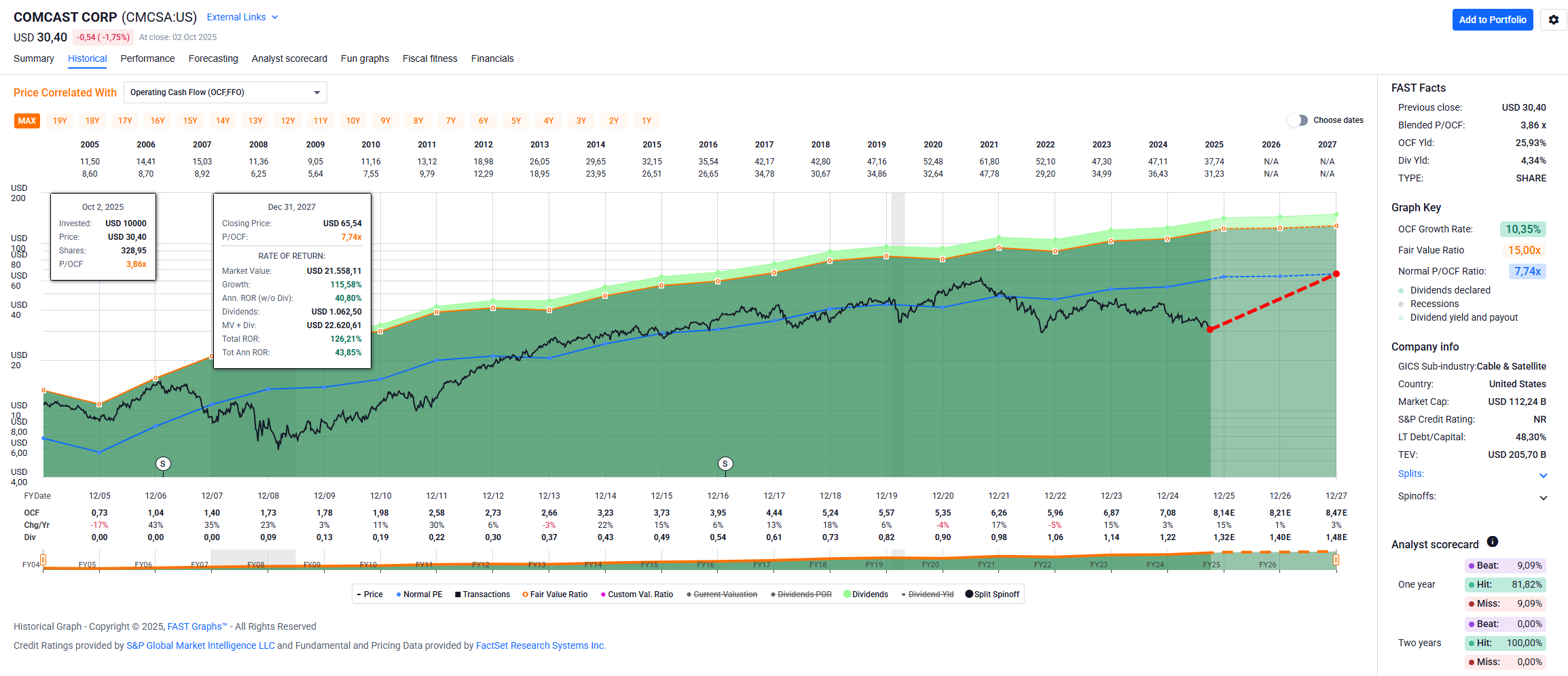This screenshot has width=1568, height=676.
Task: Click the Analyst scorecard info icon
Action: point(1492,541)
